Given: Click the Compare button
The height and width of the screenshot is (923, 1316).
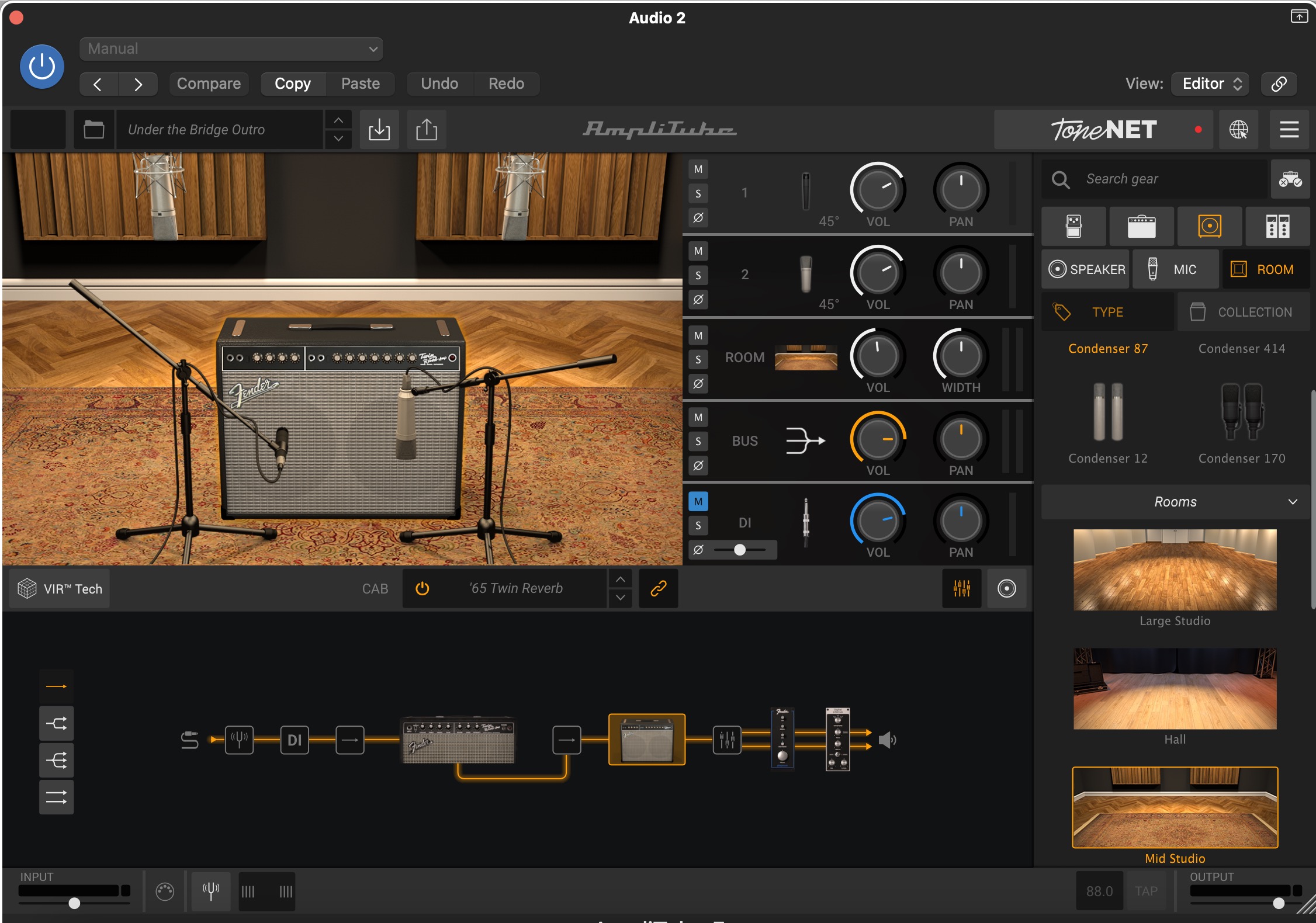Looking at the screenshot, I should coord(209,84).
